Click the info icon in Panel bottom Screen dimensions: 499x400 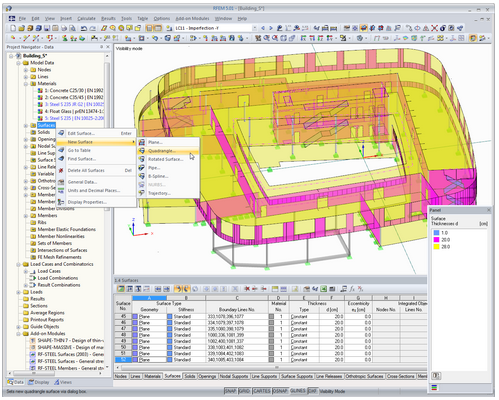[x=436, y=376]
